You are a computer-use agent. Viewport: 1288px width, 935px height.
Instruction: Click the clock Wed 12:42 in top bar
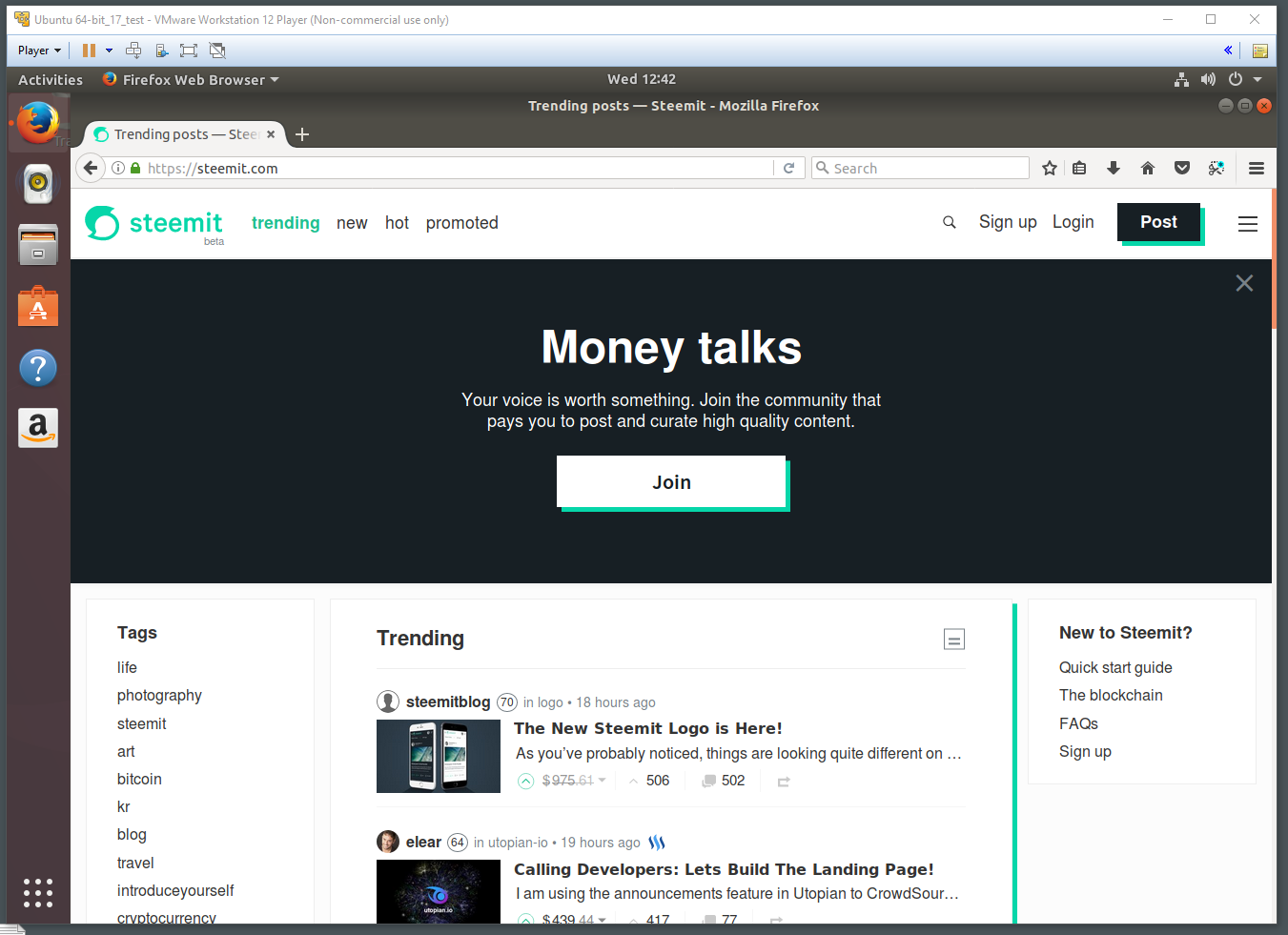tap(642, 79)
